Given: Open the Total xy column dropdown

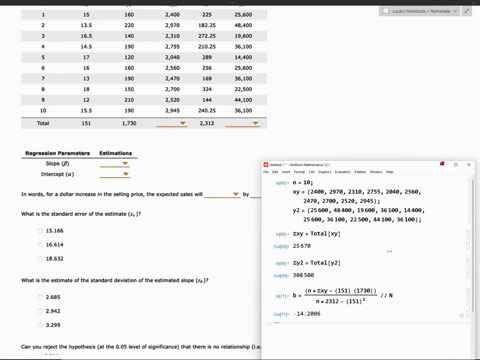Looking at the screenshot, I should pos(172,123).
